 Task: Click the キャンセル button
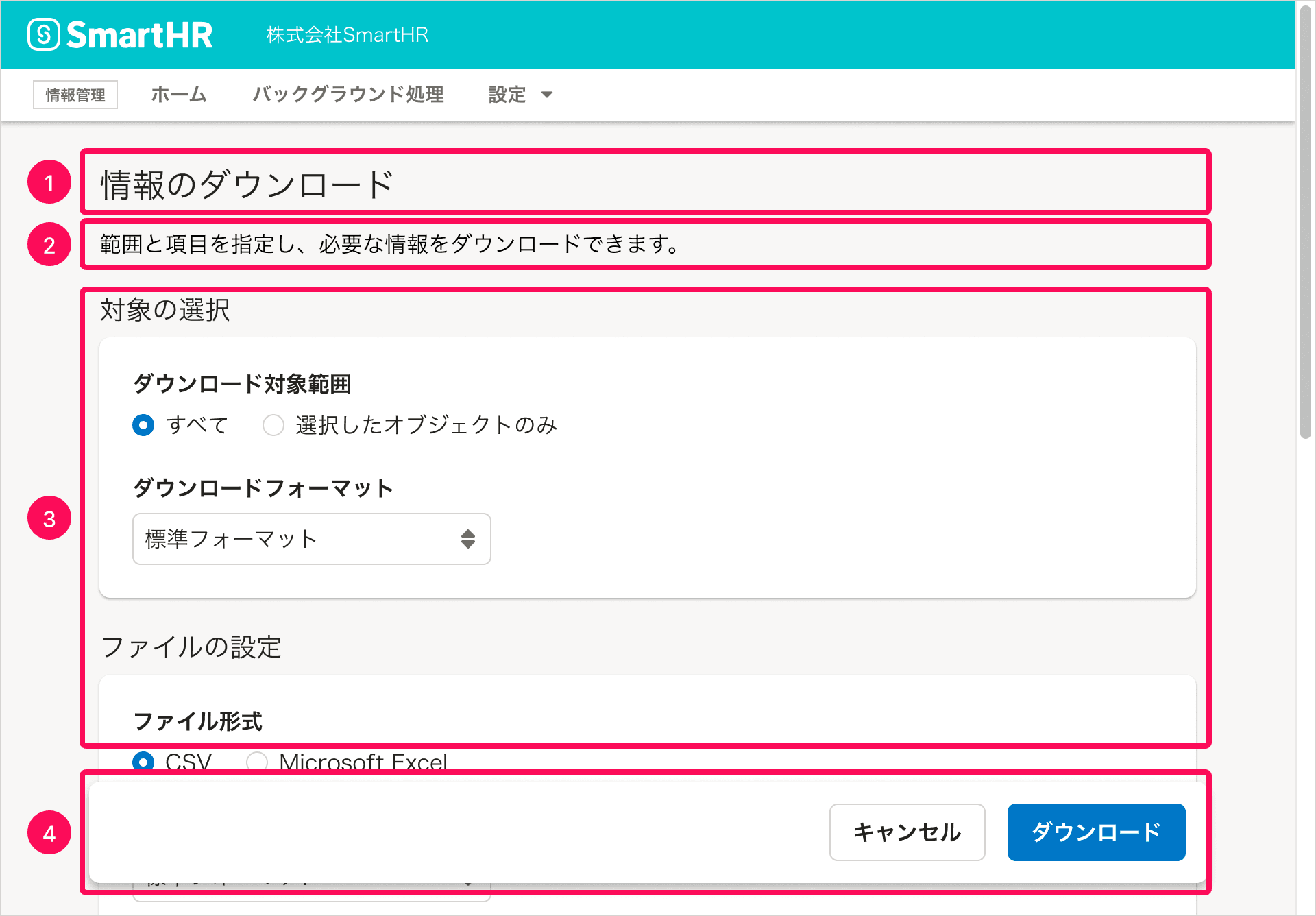[906, 832]
